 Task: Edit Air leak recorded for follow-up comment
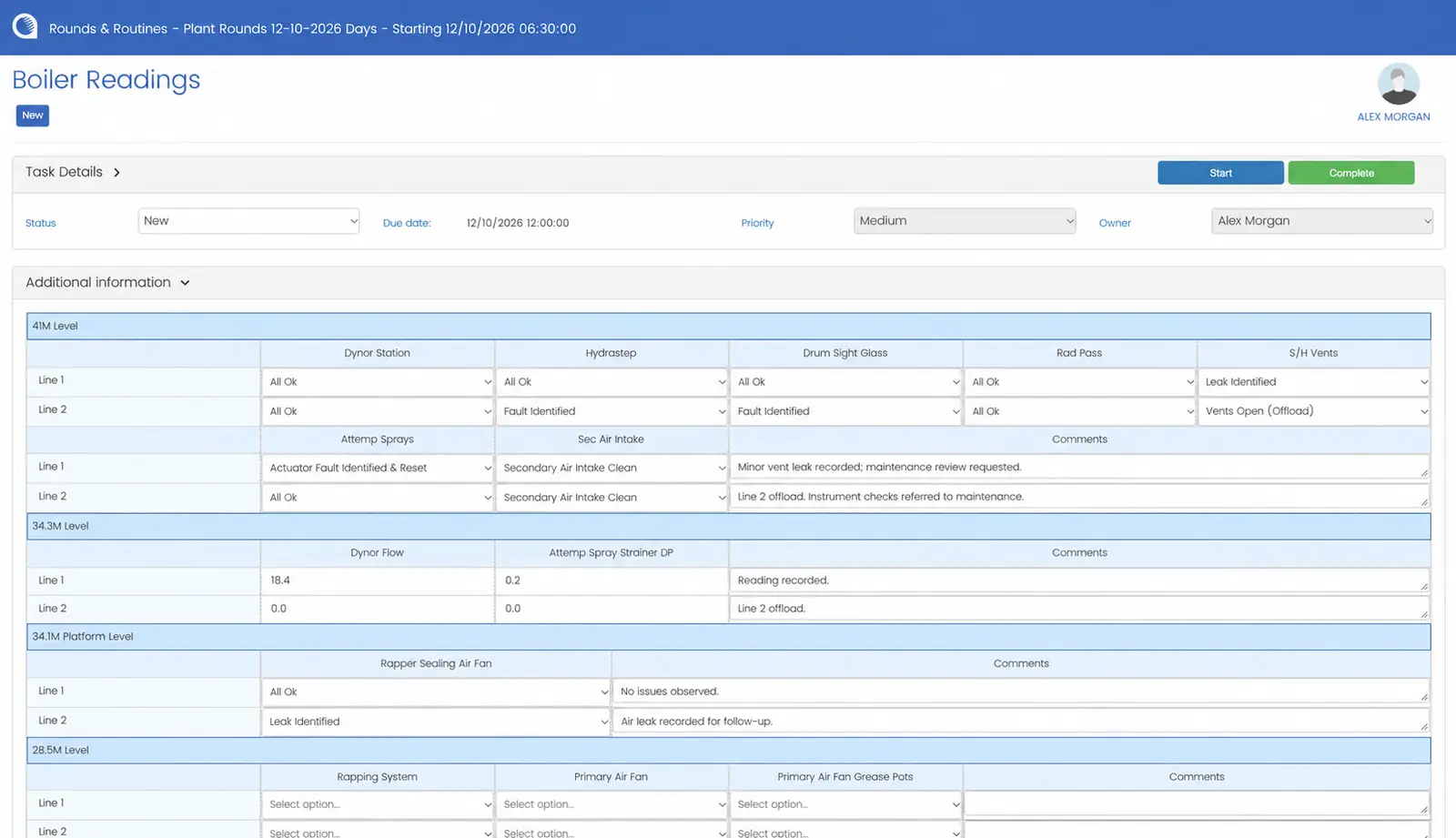coord(1021,722)
